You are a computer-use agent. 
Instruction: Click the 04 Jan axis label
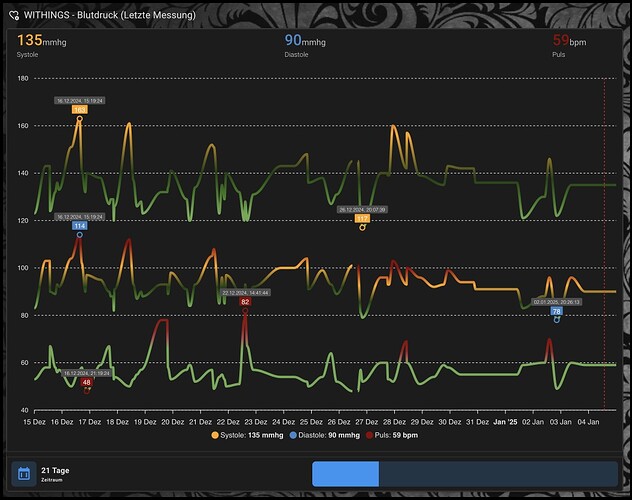tap(588, 422)
